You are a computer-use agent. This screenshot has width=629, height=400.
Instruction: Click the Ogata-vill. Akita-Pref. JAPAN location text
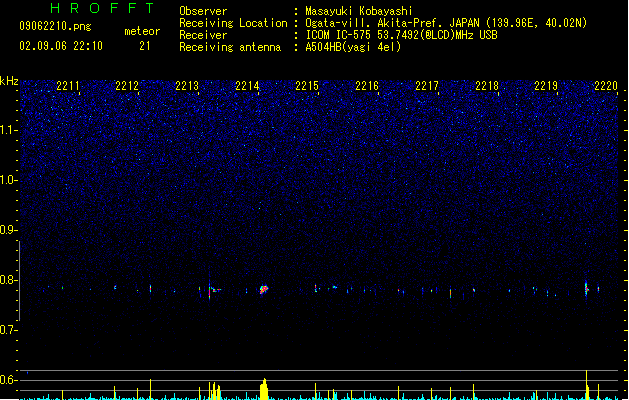(446, 23)
